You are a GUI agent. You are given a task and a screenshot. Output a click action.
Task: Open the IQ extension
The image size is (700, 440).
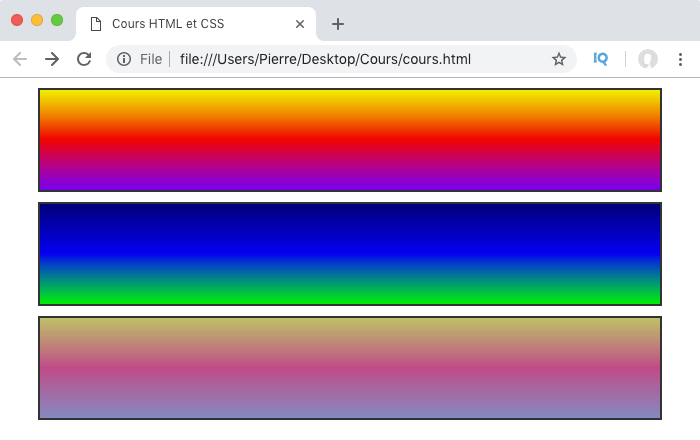[x=600, y=58]
